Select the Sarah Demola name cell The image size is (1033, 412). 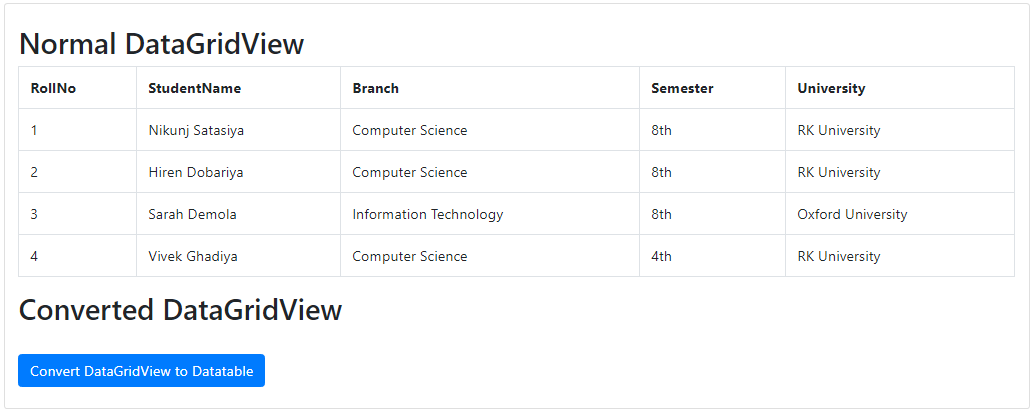click(x=192, y=214)
